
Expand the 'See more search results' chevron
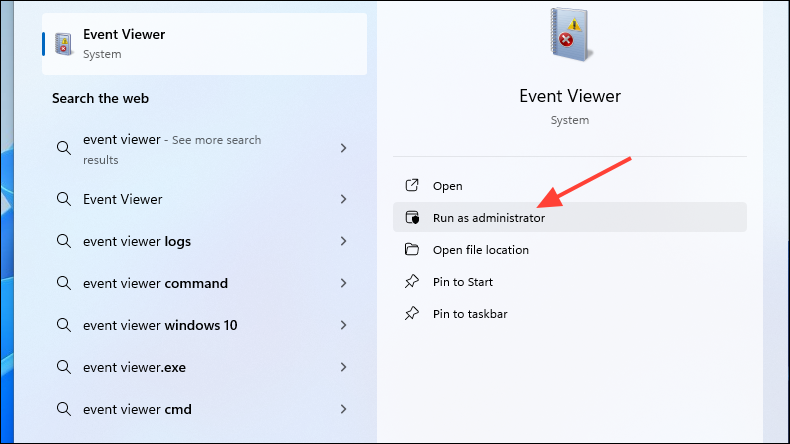(344, 148)
